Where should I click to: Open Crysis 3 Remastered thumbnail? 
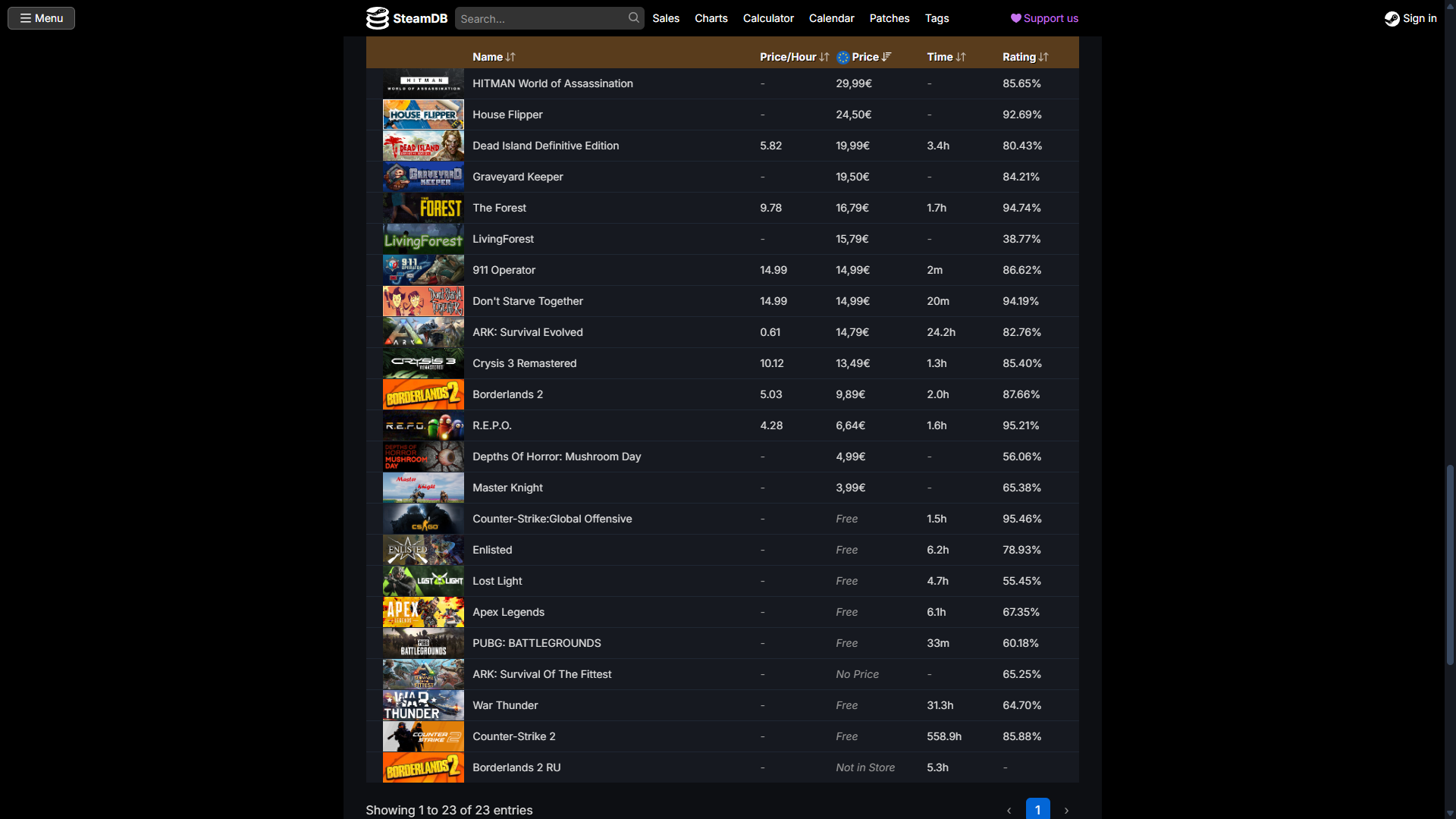423,363
